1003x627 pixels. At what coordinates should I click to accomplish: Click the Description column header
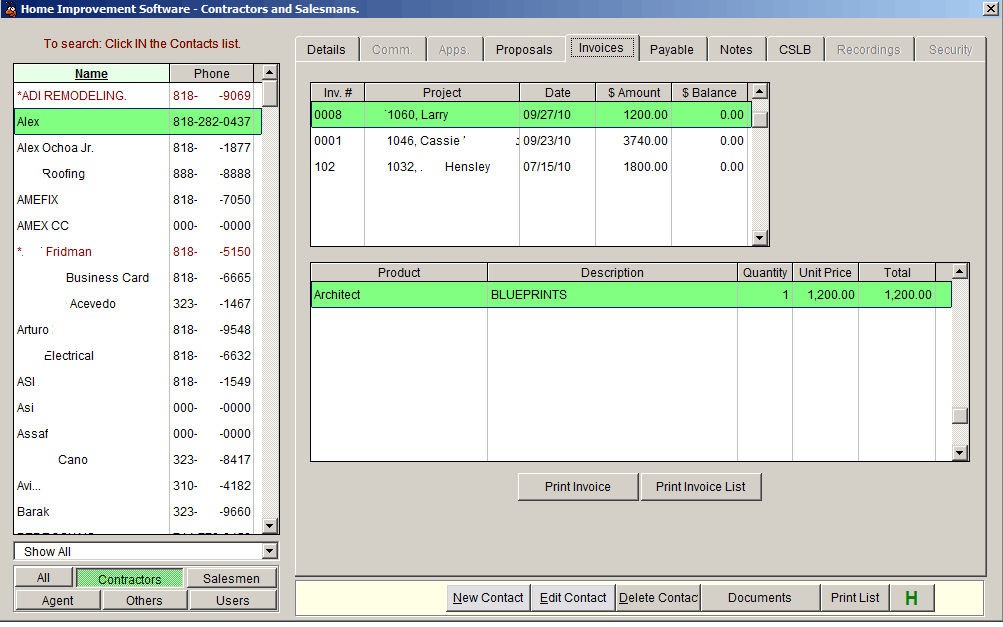[x=612, y=273]
